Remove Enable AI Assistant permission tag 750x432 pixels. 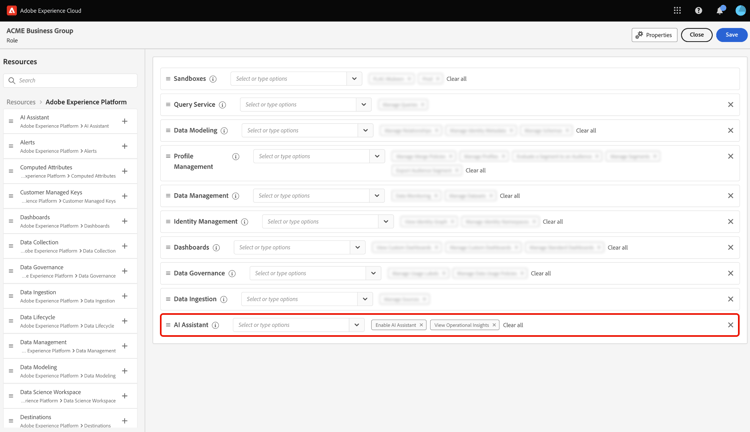click(421, 325)
